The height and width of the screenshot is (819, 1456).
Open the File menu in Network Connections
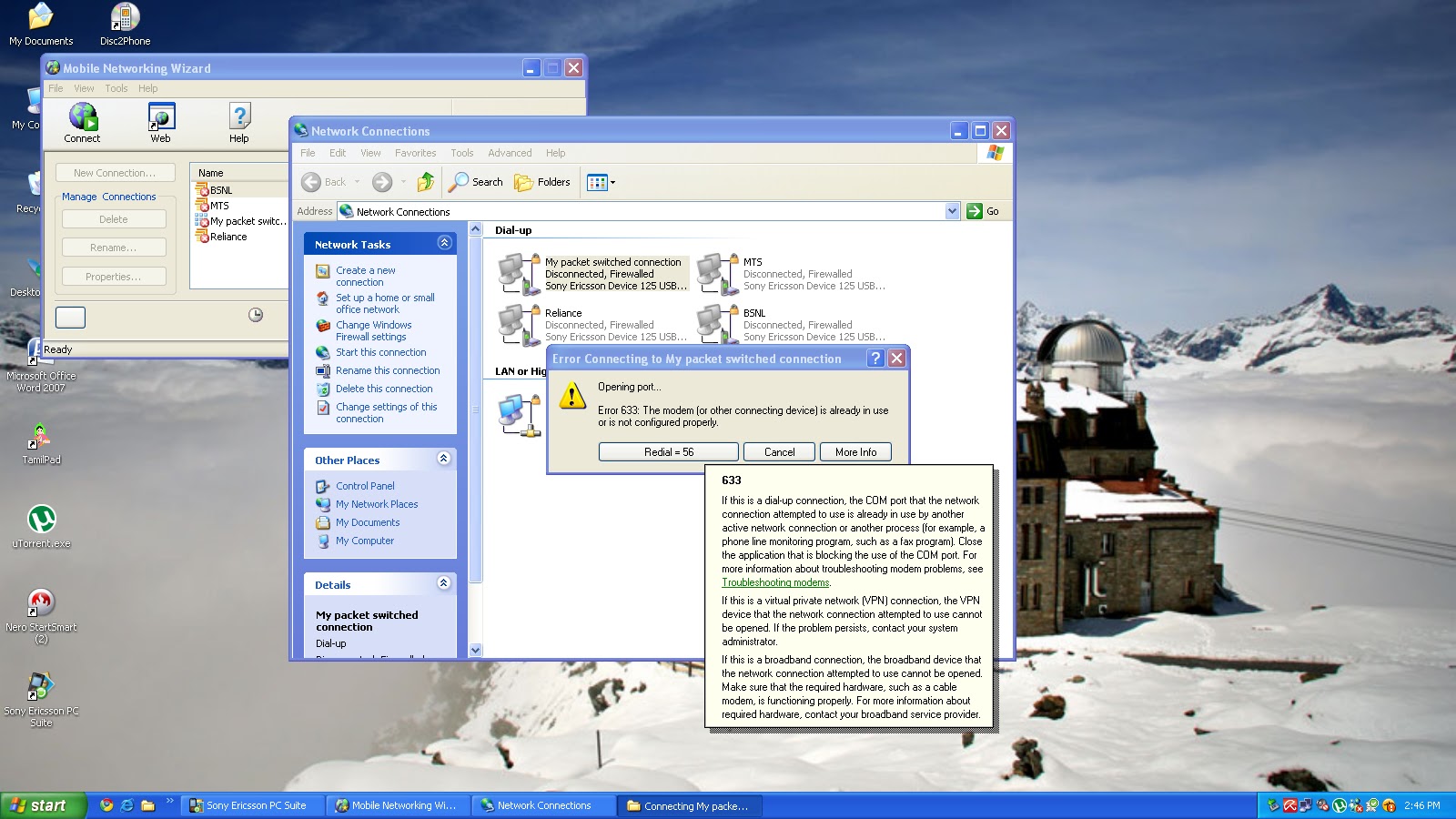(x=308, y=153)
